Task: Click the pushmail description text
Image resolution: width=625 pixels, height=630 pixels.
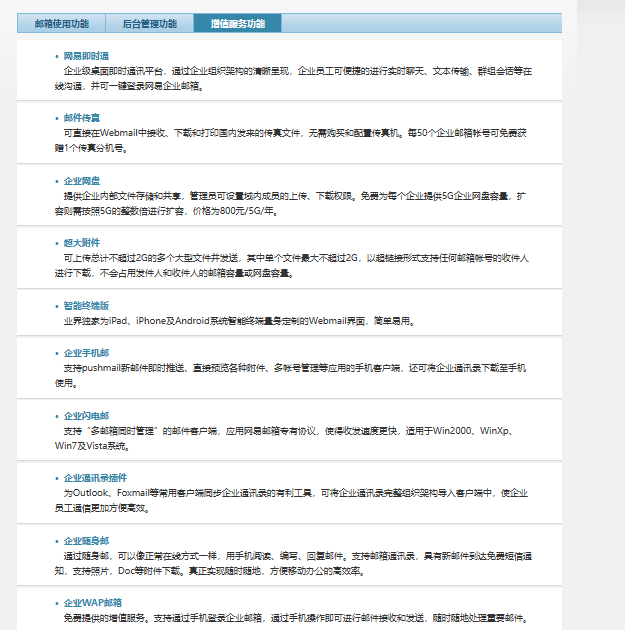Action: (x=290, y=376)
